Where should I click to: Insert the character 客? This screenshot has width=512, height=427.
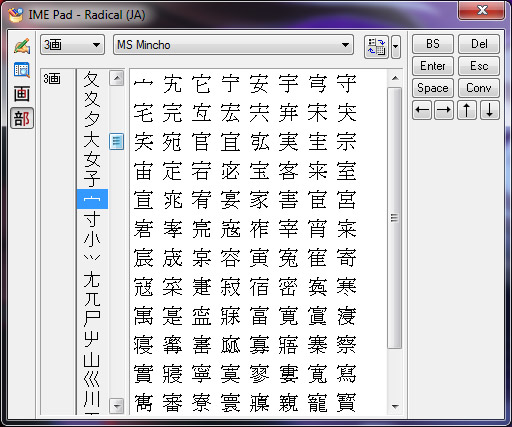coord(288,171)
